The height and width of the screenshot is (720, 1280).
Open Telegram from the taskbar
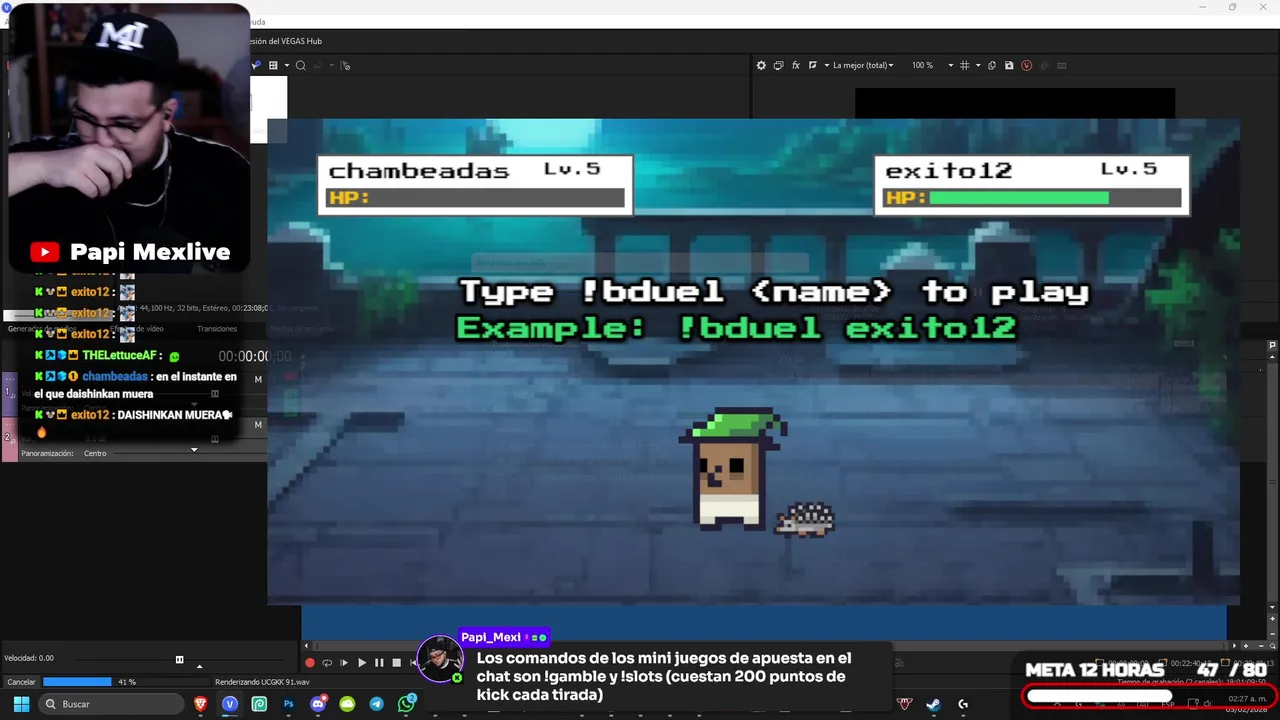tap(376, 704)
